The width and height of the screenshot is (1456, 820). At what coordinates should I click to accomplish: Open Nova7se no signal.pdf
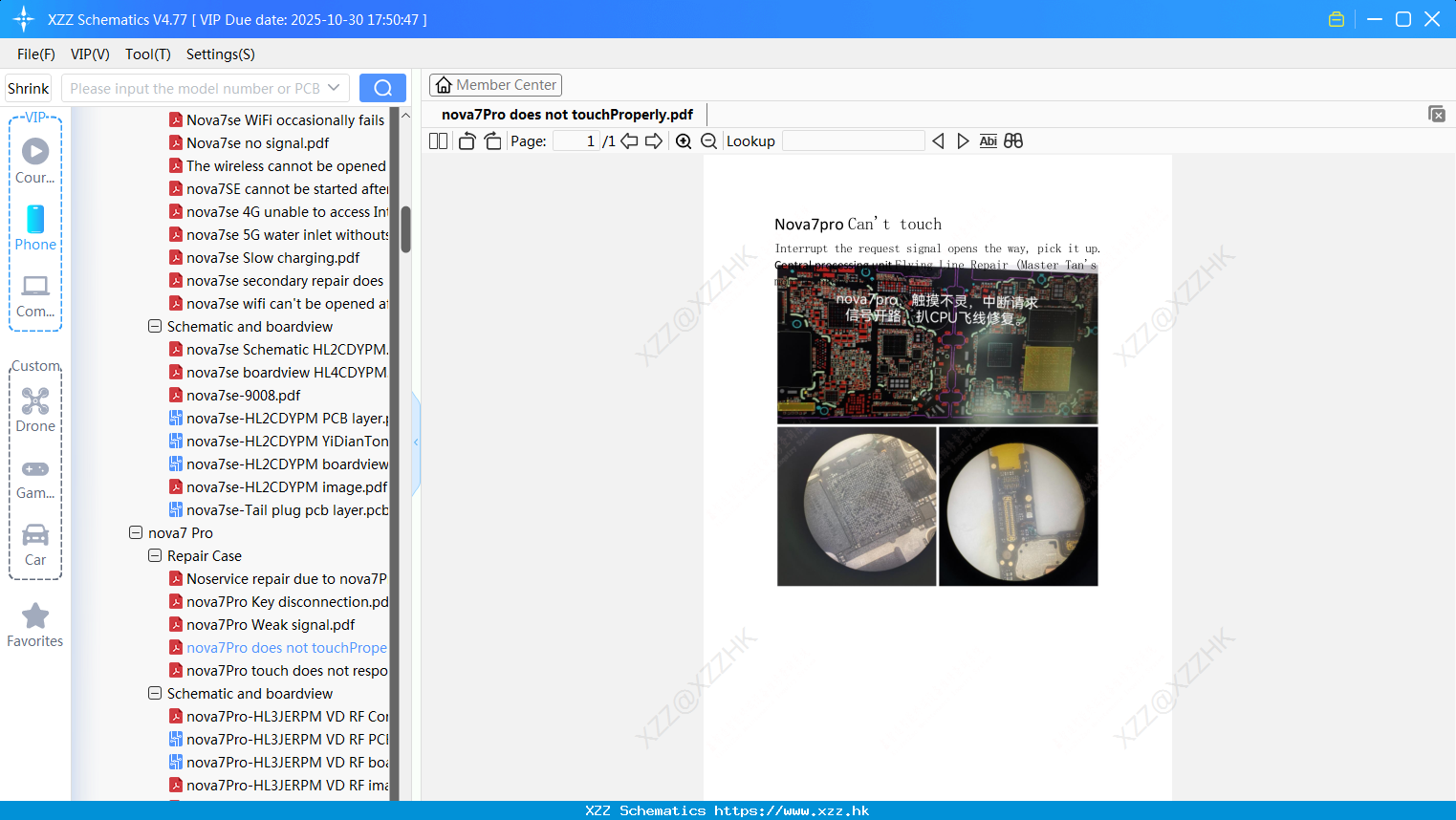click(x=250, y=142)
